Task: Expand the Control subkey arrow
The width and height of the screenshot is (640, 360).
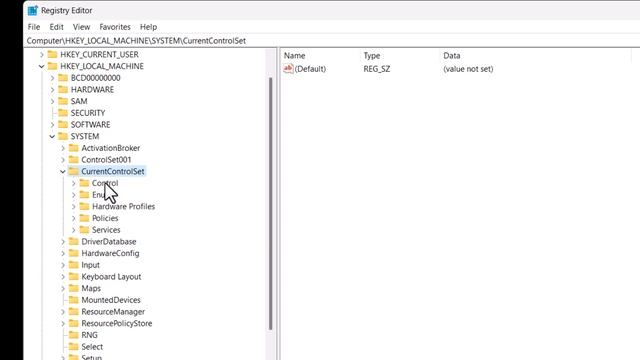Action: 73,183
